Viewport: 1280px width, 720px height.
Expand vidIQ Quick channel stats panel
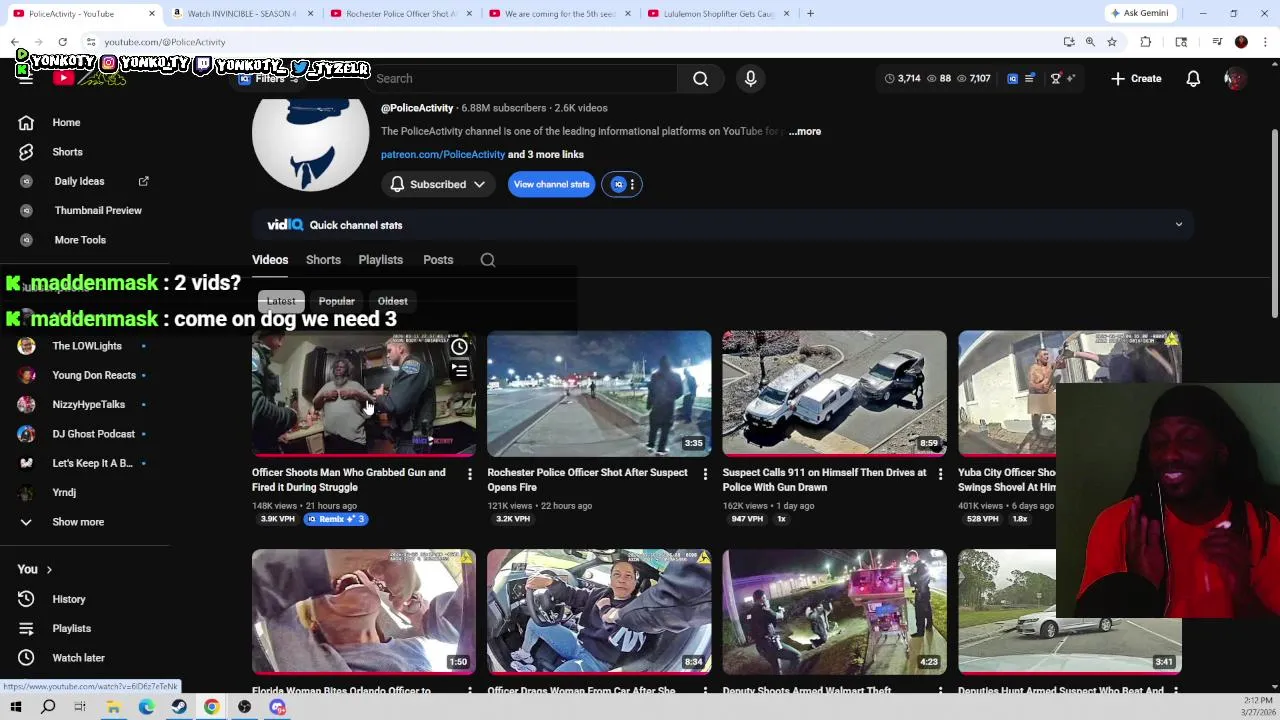pos(1178,225)
